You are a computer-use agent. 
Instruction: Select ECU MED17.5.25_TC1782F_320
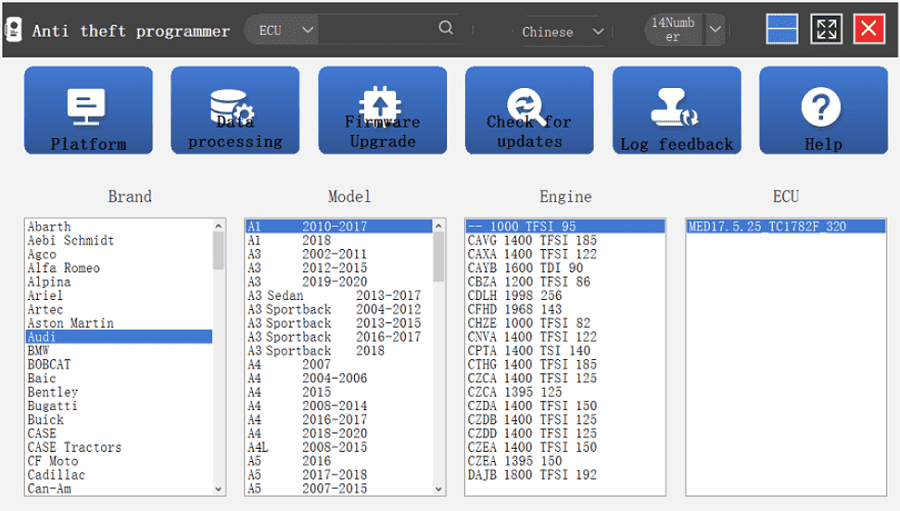click(786, 227)
